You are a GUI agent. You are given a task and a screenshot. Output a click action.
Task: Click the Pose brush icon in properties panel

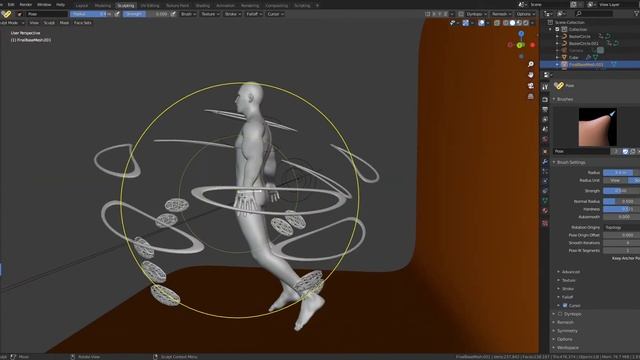[559, 85]
